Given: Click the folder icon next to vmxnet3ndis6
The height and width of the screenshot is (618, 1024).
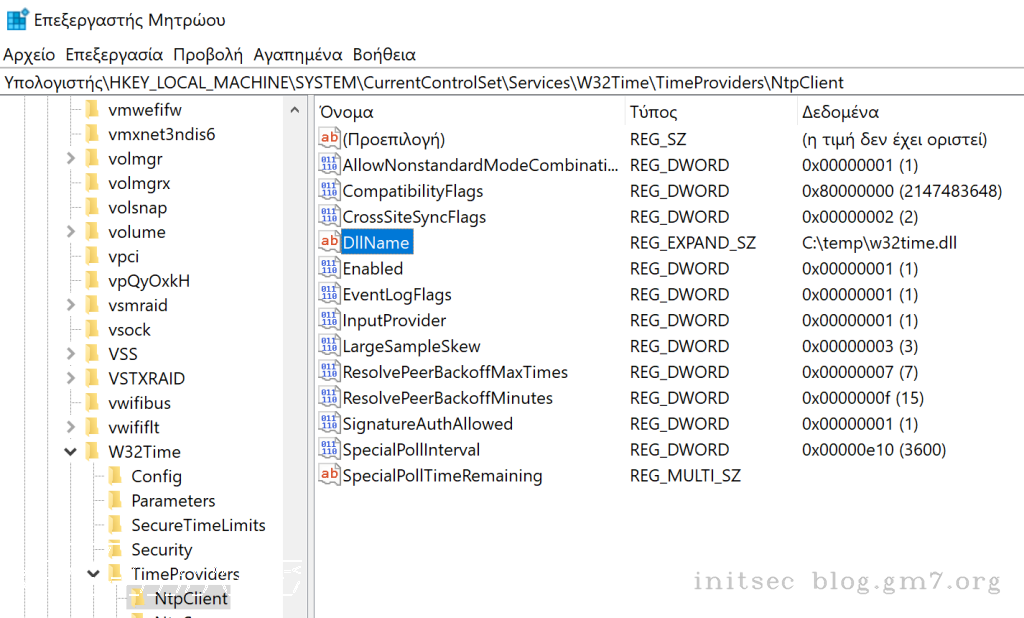Looking at the screenshot, I should point(93,134).
